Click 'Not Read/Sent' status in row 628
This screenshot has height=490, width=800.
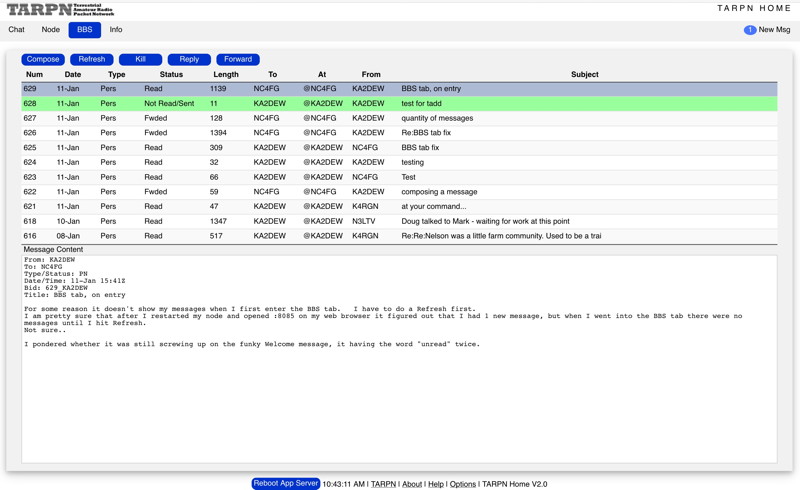[x=169, y=104]
